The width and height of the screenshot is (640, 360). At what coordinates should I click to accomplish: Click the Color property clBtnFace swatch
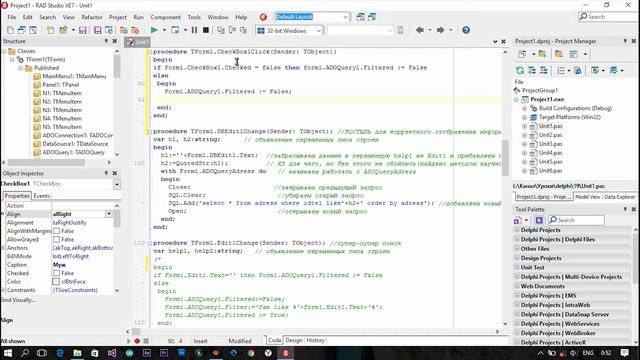pyautogui.click(x=56, y=282)
